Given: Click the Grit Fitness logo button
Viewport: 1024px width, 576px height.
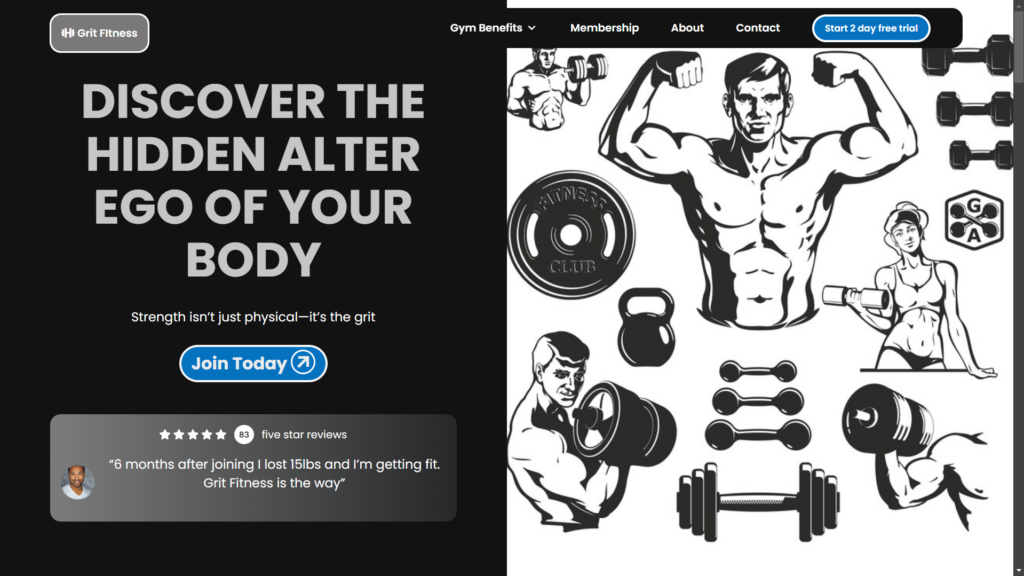Looking at the screenshot, I should [99, 33].
